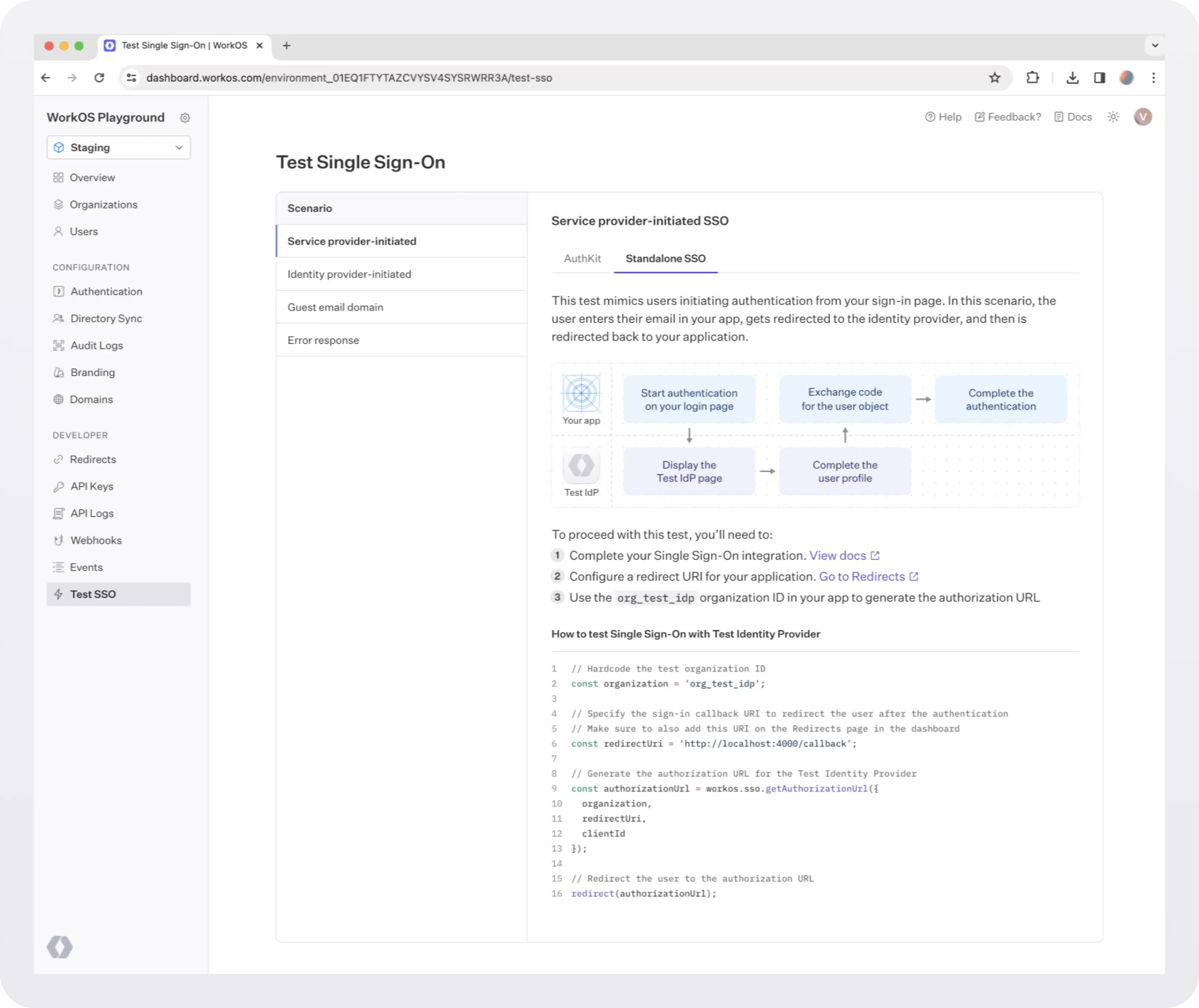1199x1008 pixels.
Task: Click the Display the Test IdP page box
Action: point(689,471)
